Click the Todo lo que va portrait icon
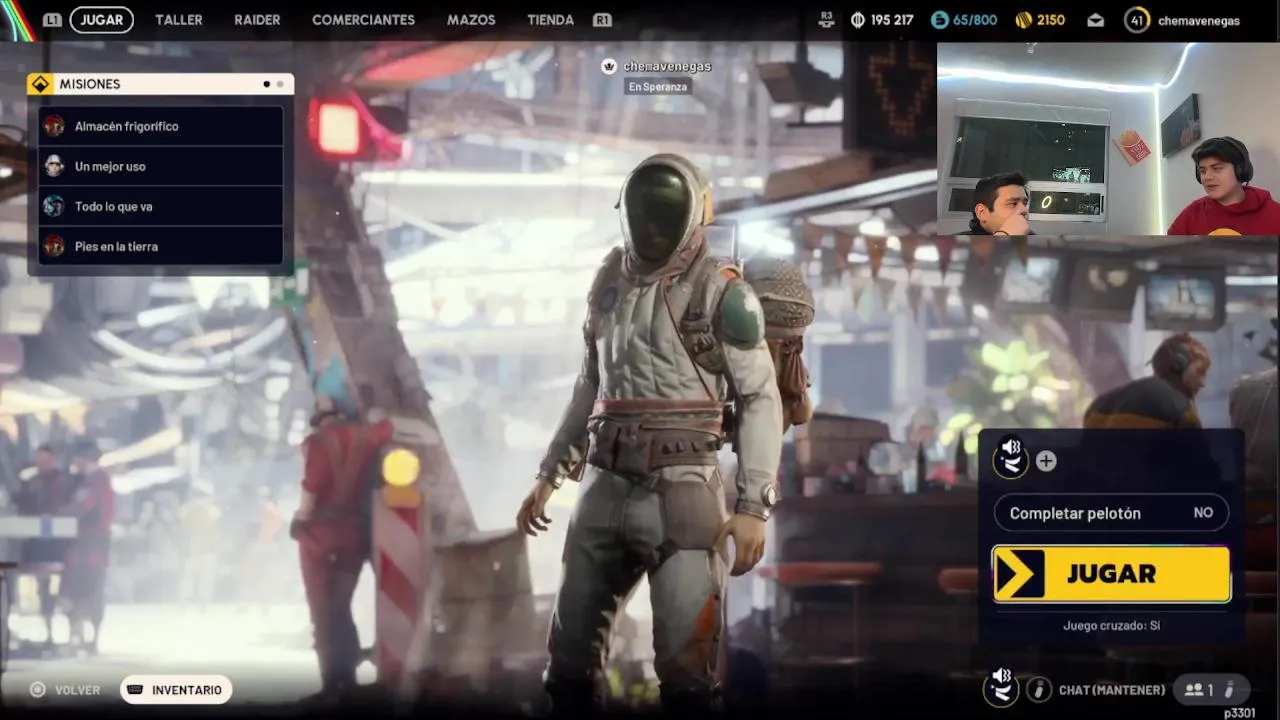Screen dimensions: 1280x720 [54, 206]
